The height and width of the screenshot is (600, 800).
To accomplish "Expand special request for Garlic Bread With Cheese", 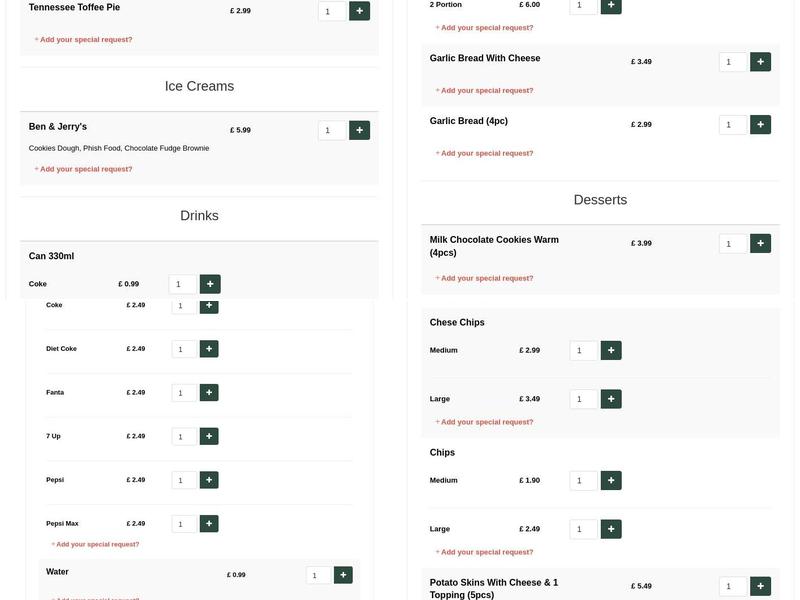I will click(x=486, y=90).
